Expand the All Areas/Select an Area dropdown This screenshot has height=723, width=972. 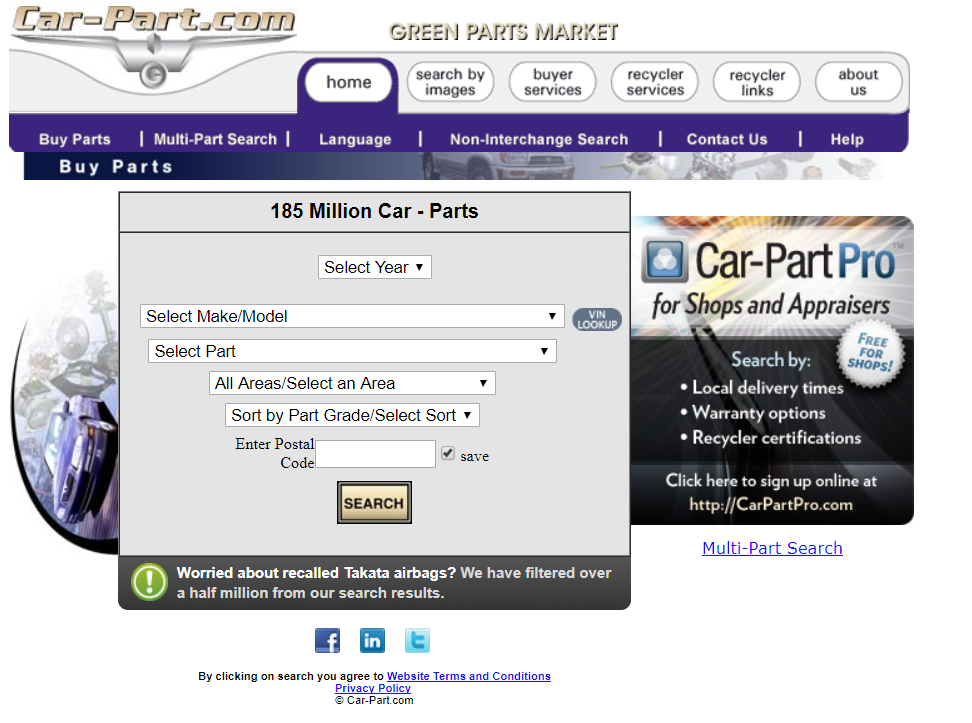point(352,383)
